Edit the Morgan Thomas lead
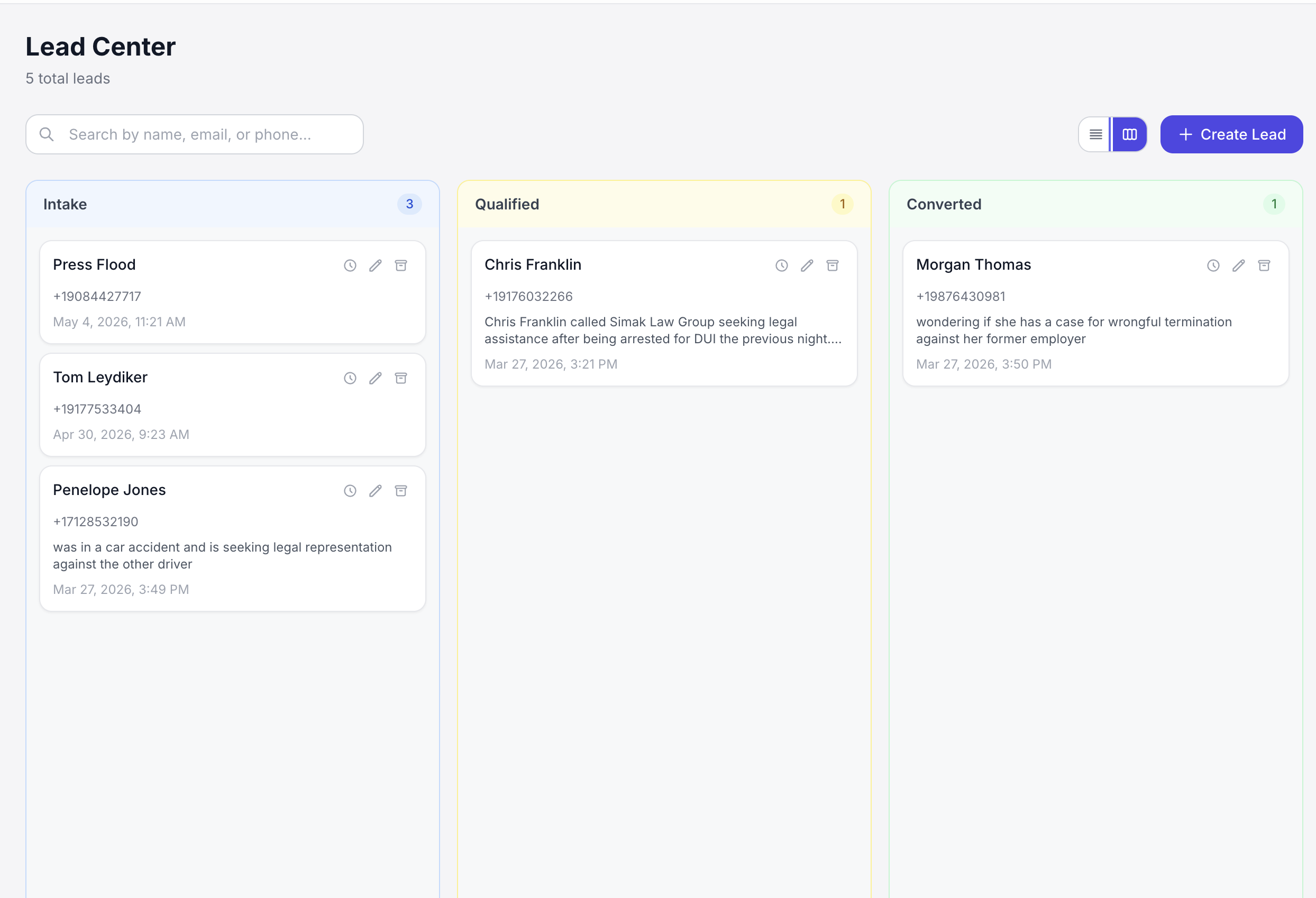The width and height of the screenshot is (1316, 898). (x=1238, y=265)
